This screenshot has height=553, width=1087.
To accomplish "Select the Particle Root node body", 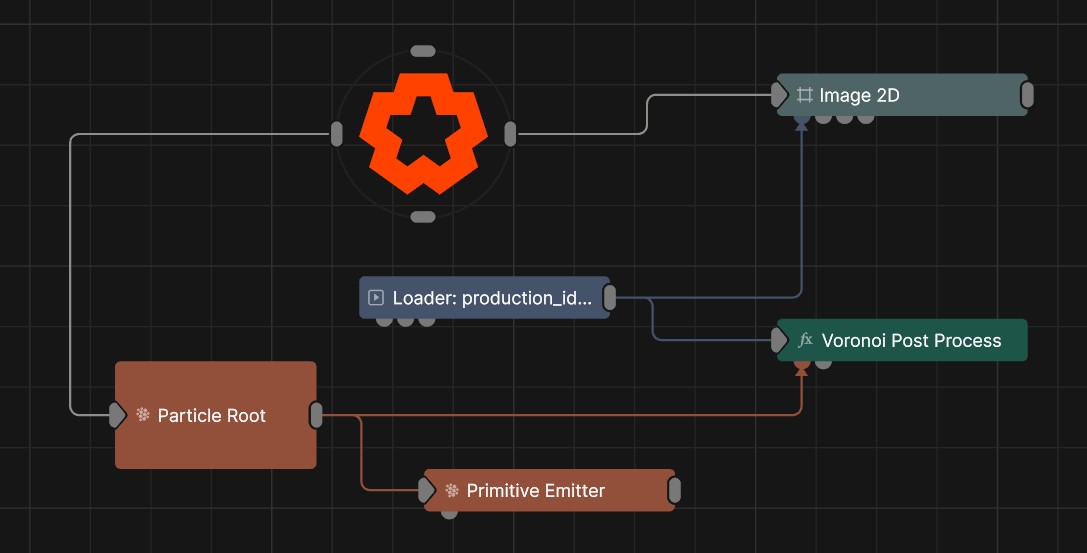I will pyautogui.click(x=216, y=415).
